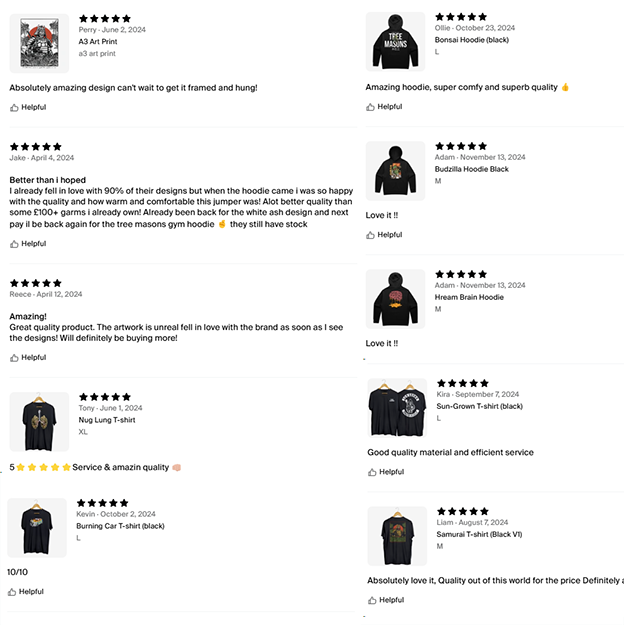Open the Sun-Grown T-shirt product thumbnail
The image size is (624, 625).
coord(397,408)
